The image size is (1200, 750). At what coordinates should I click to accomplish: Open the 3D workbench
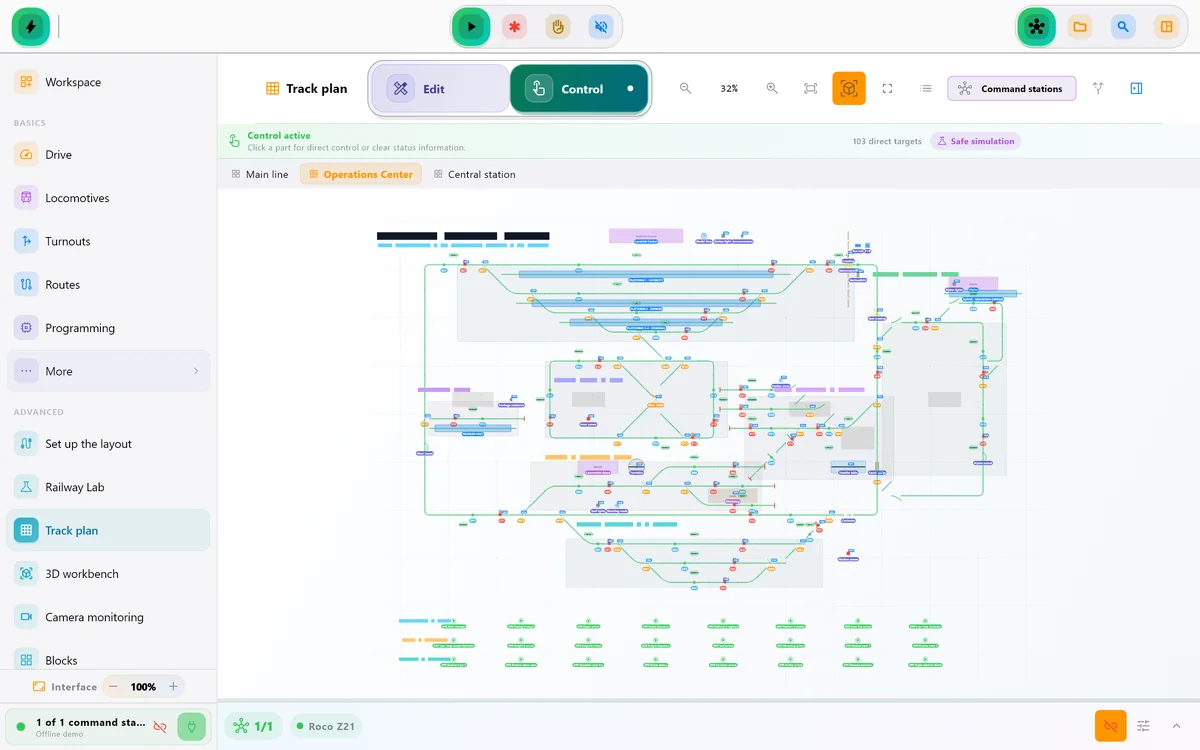(108, 574)
